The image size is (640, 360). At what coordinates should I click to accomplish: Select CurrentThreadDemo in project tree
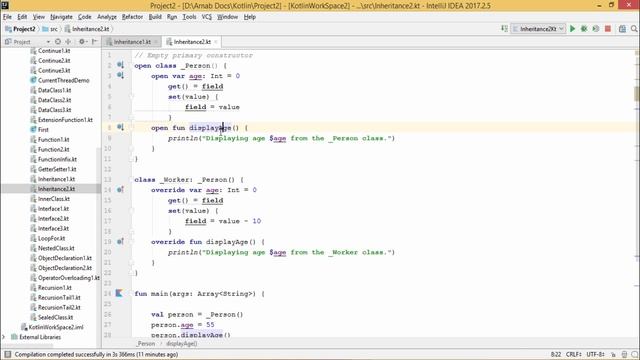click(63, 80)
